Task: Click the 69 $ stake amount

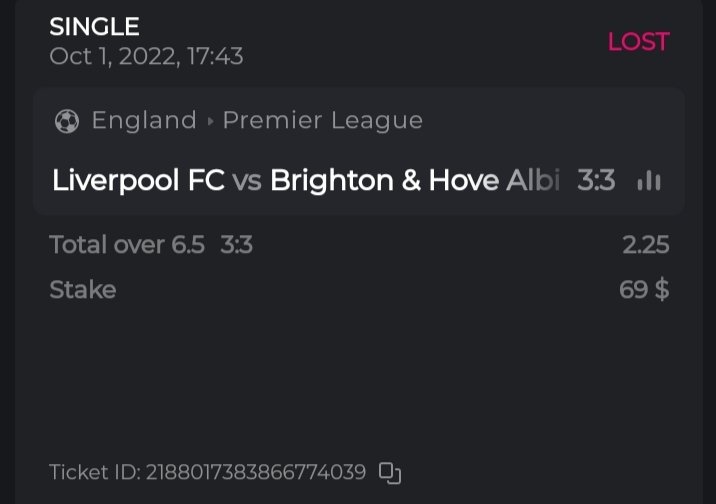Action: (x=644, y=290)
